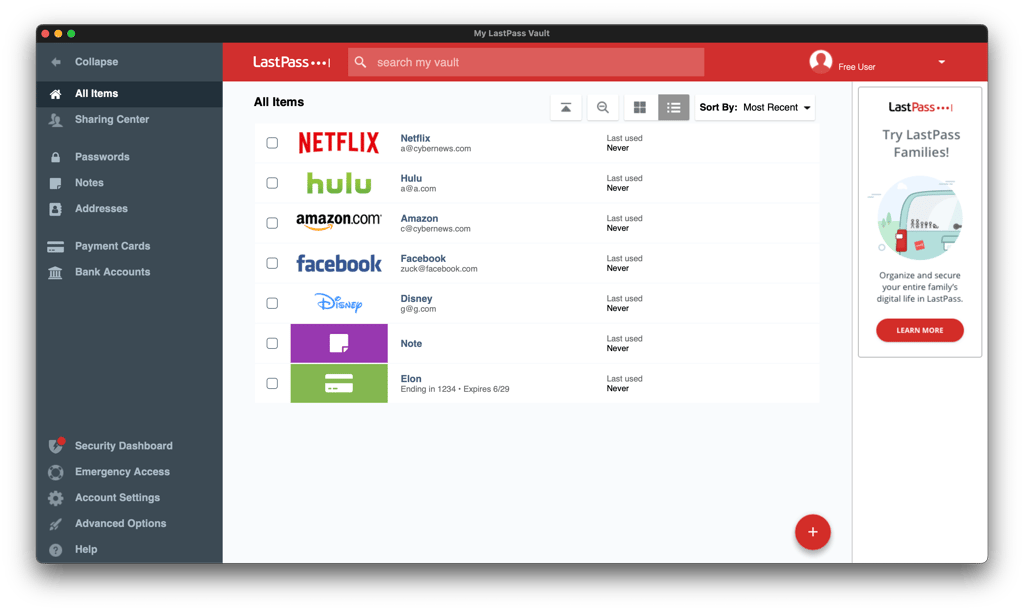This screenshot has height=611, width=1024.
Task: Click a@cybernews.com text
Action: [436, 149]
